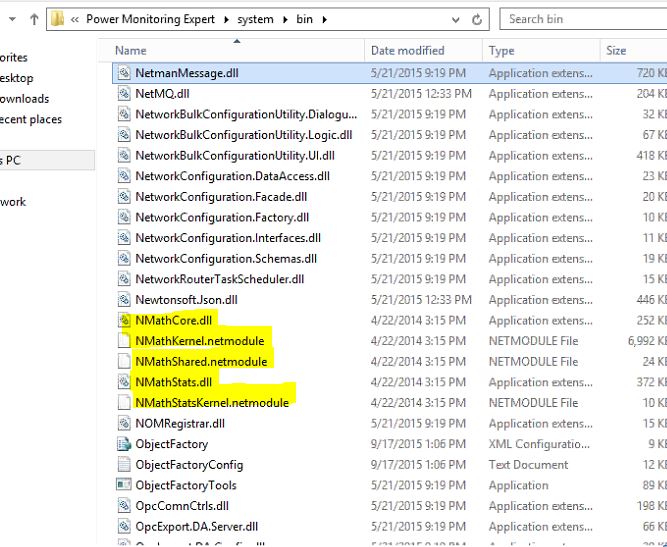Refresh the bin folder view
667x547 pixels.
pyautogui.click(x=477, y=20)
